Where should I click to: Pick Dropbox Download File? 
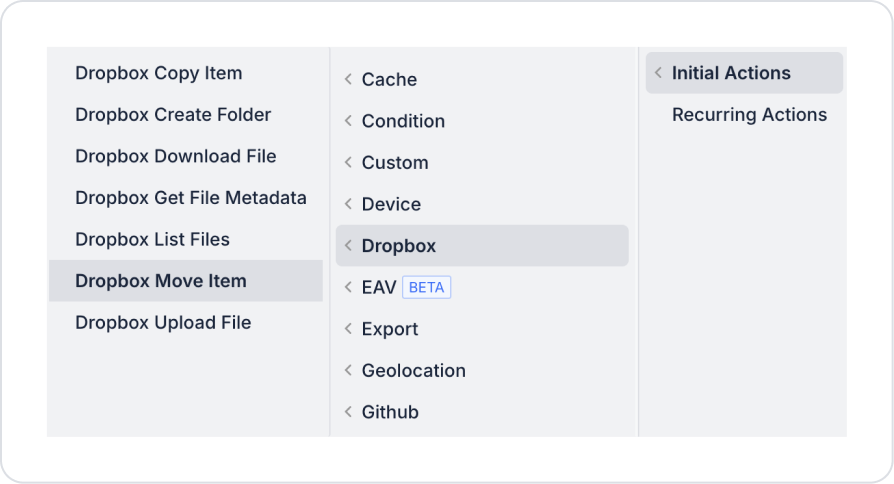coord(186,156)
